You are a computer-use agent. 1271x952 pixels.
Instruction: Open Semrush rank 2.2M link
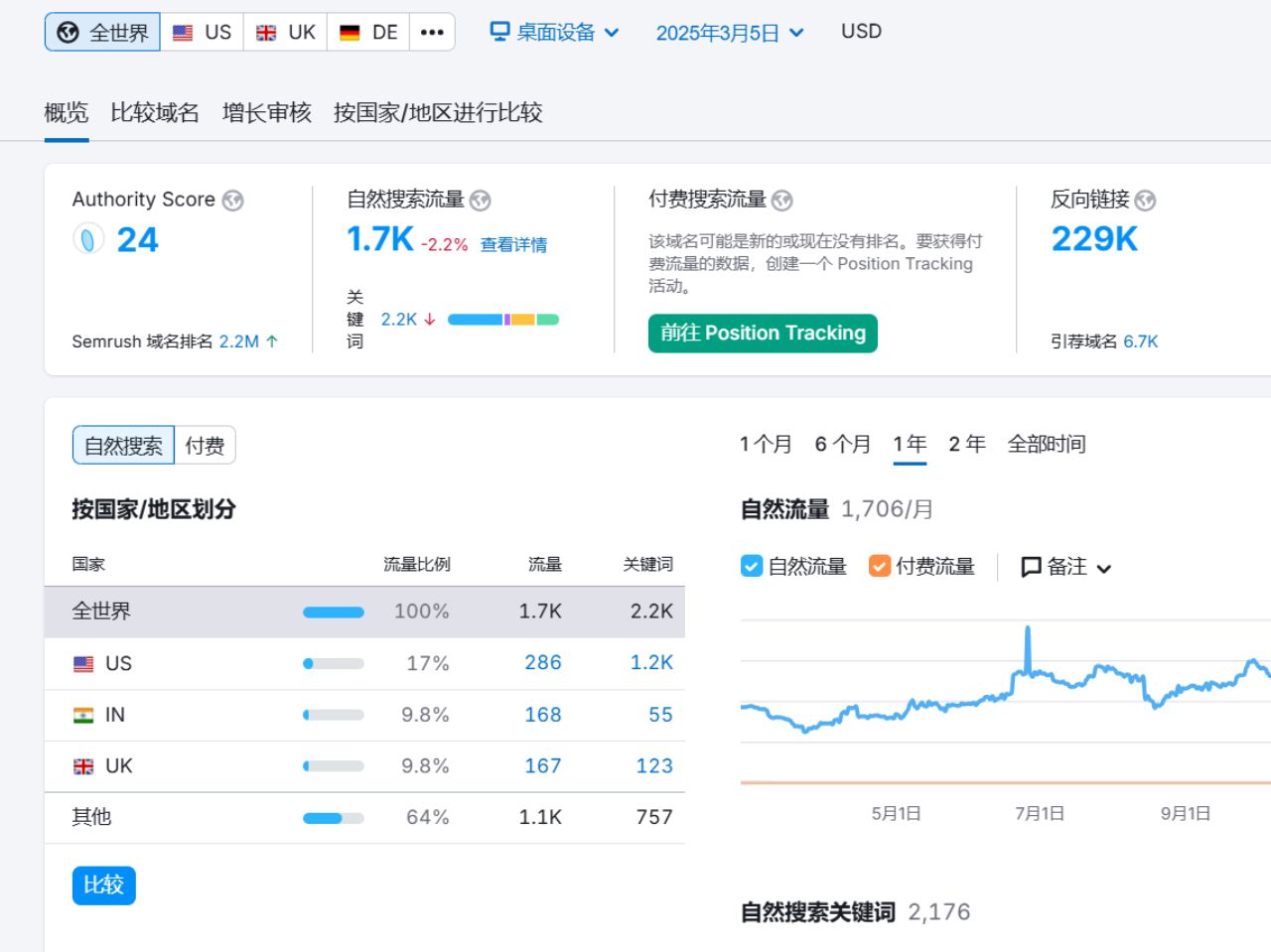pos(238,341)
